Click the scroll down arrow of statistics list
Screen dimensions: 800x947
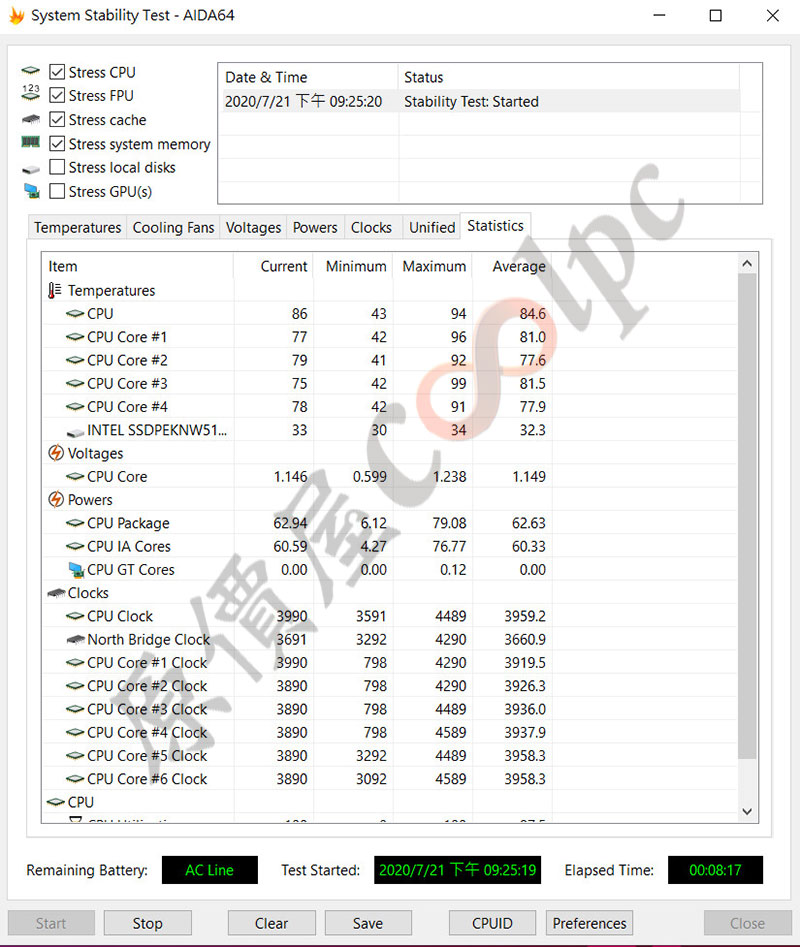(x=747, y=811)
